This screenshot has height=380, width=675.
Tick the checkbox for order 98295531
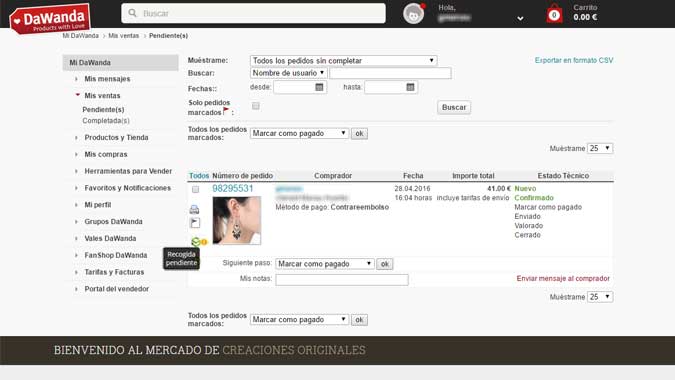tap(195, 189)
